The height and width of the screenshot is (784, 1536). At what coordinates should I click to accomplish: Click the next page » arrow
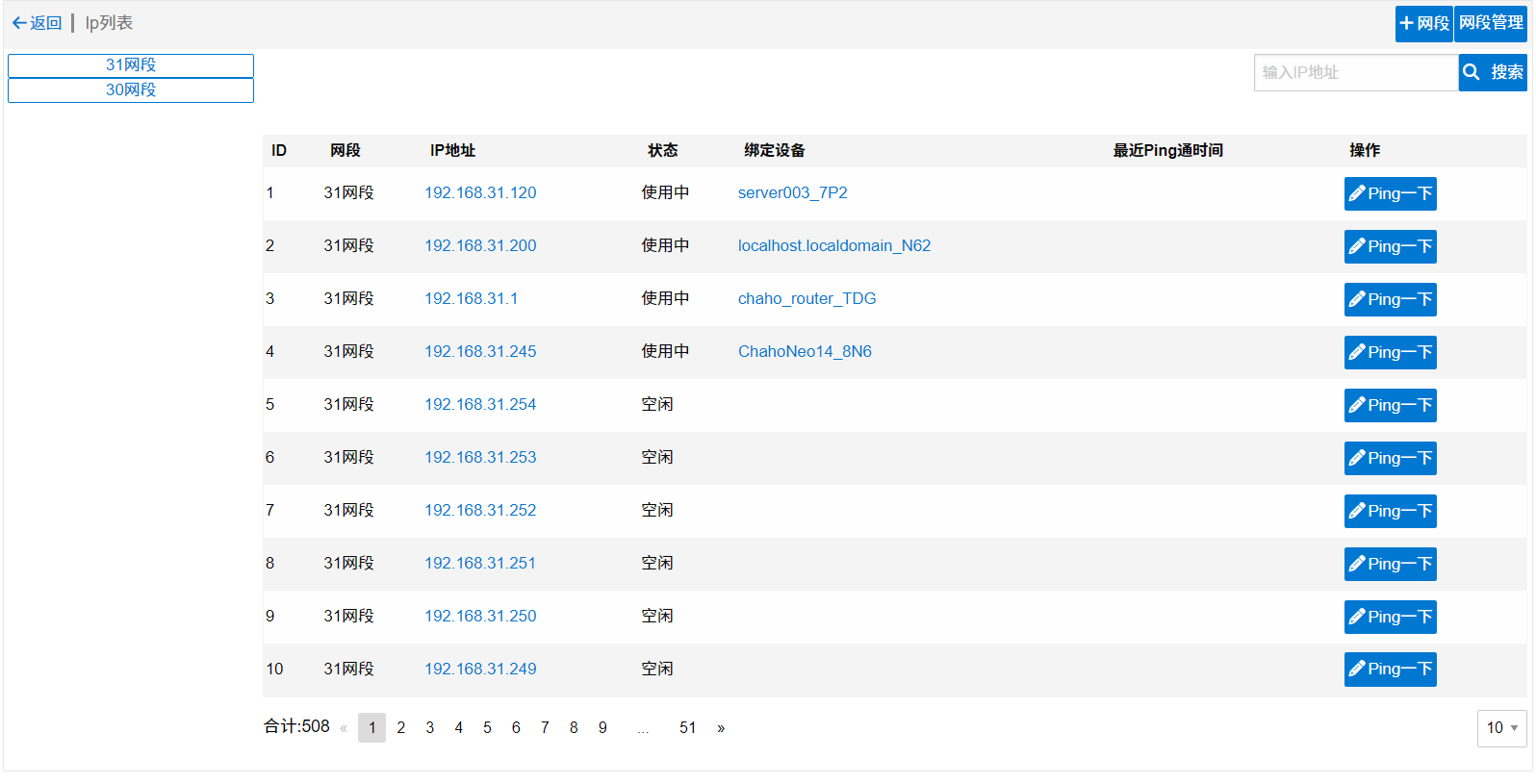pyautogui.click(x=721, y=728)
